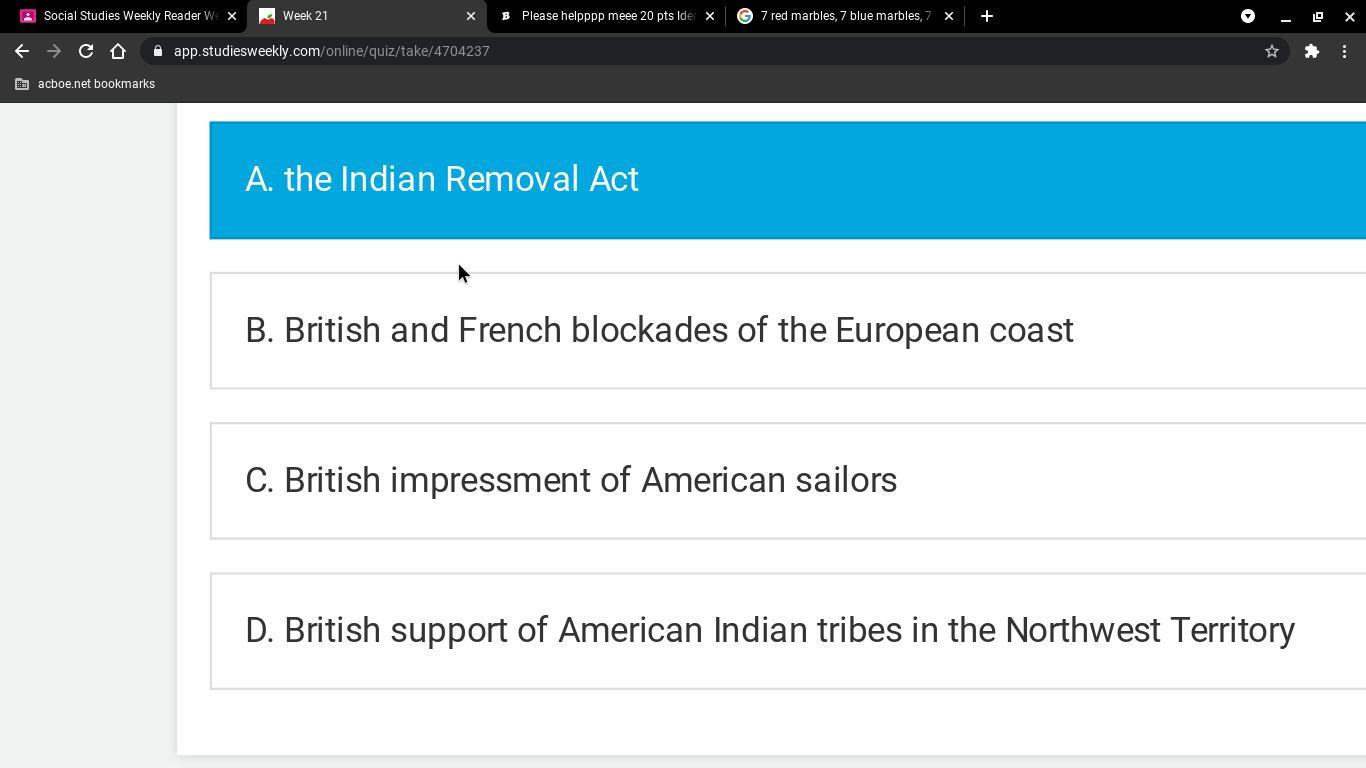Expand the profile dropdown in the title bar
1366x768 pixels.
coord(1248,16)
